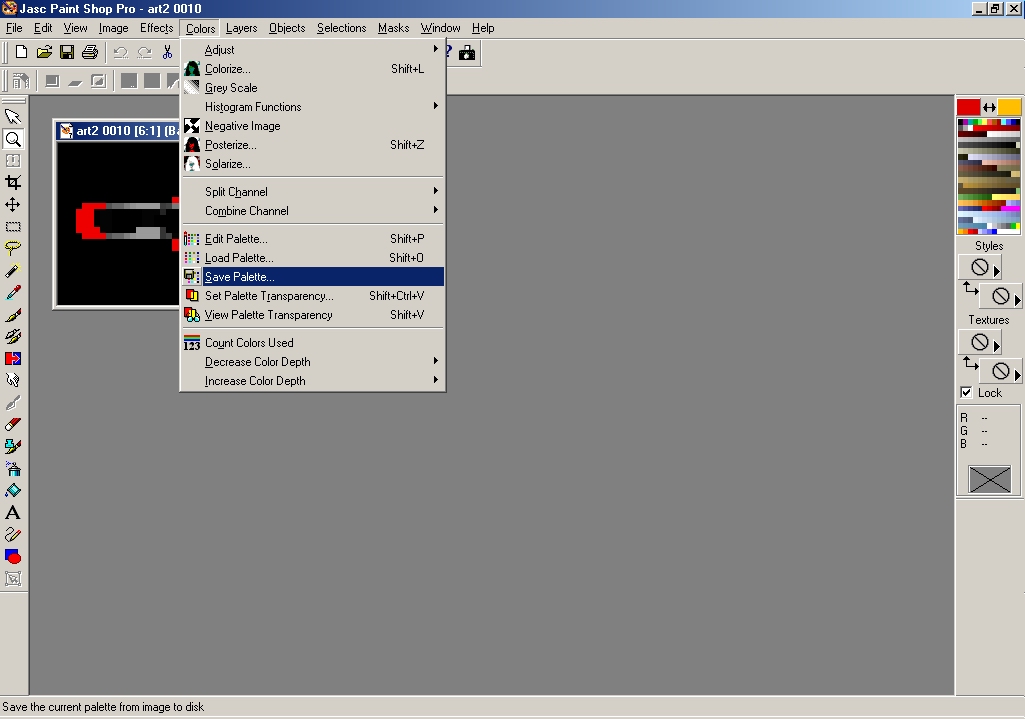Expand the Adjust submenu
1025x719 pixels.
point(312,50)
